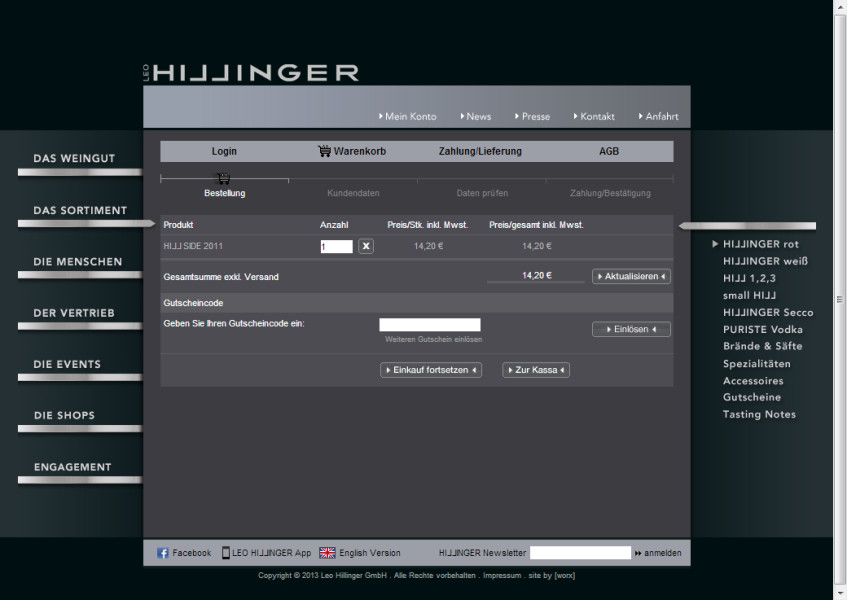Open Spezialitäten category
This screenshot has height=600, width=847.
(757, 364)
